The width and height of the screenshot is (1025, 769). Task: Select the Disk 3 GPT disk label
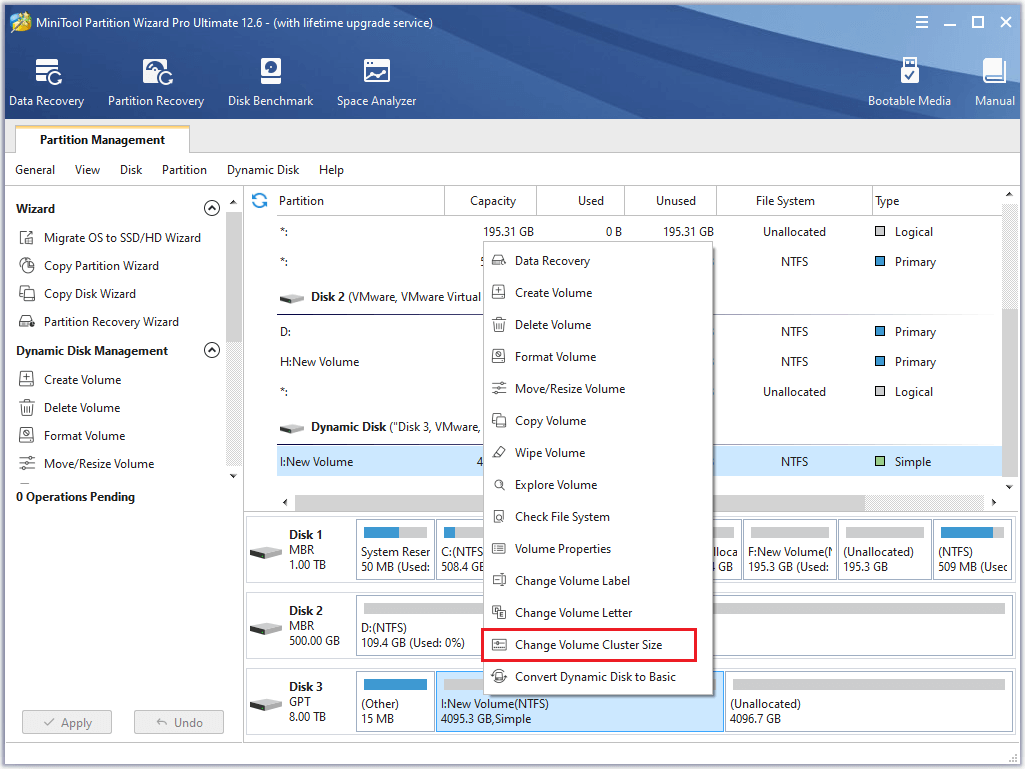click(301, 702)
